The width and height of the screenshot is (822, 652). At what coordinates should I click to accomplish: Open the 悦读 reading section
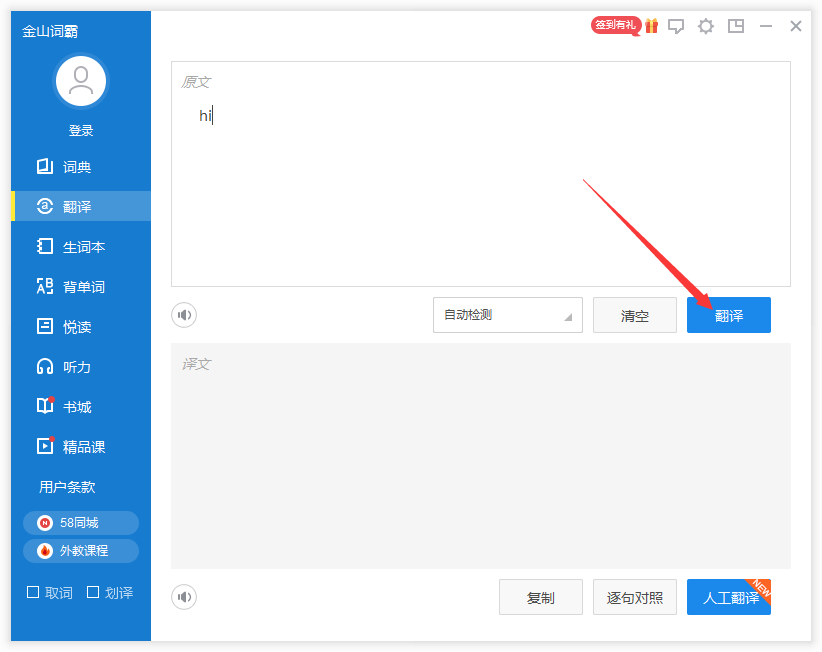coord(81,327)
